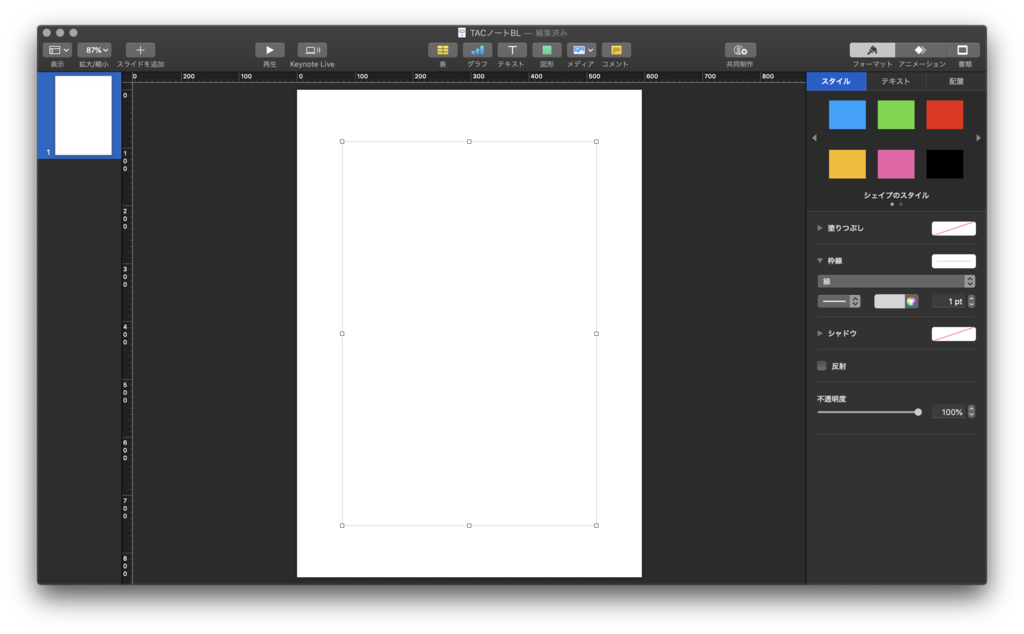Viewport: 1024px width, 634px height.
Task: Adjust the border width stepper
Action: [971, 301]
